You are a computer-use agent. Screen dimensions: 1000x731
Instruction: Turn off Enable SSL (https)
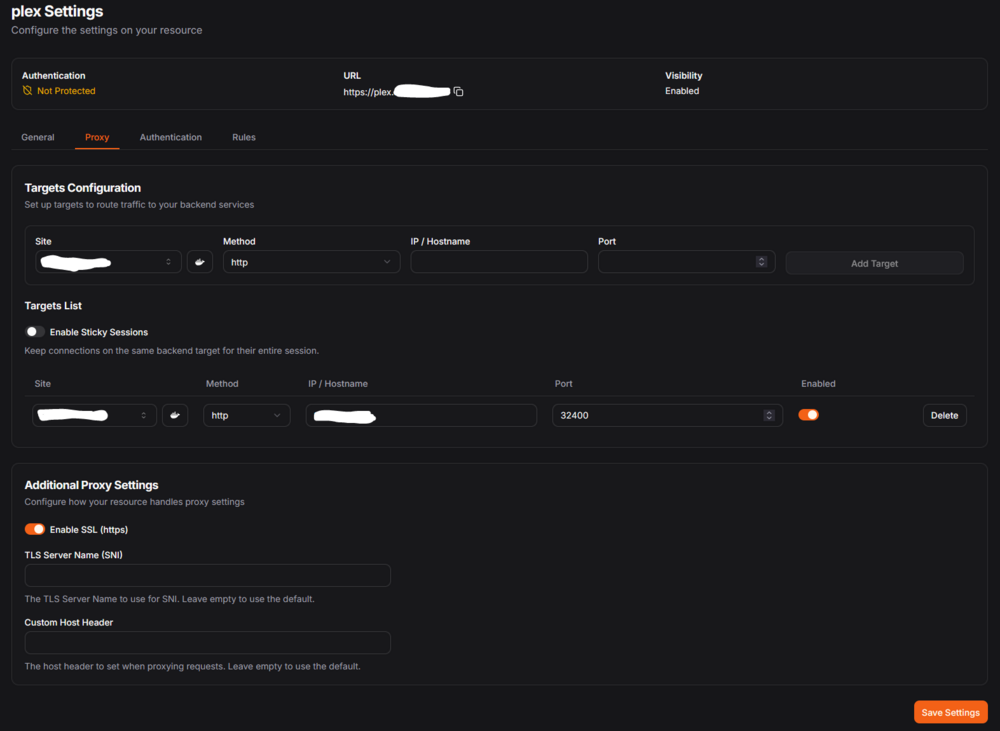[x=34, y=529]
